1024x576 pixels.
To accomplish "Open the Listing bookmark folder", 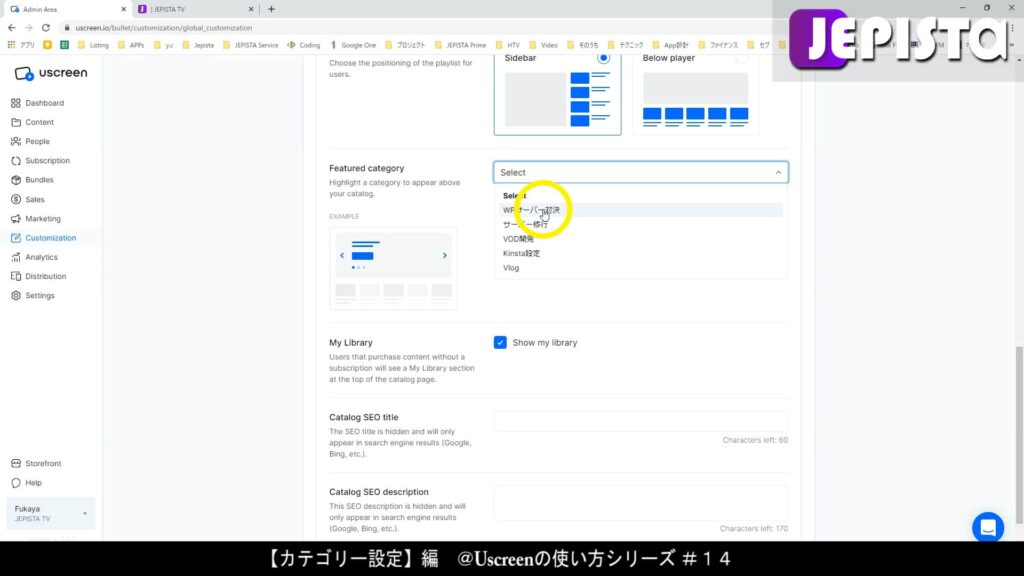I will click(x=93, y=45).
